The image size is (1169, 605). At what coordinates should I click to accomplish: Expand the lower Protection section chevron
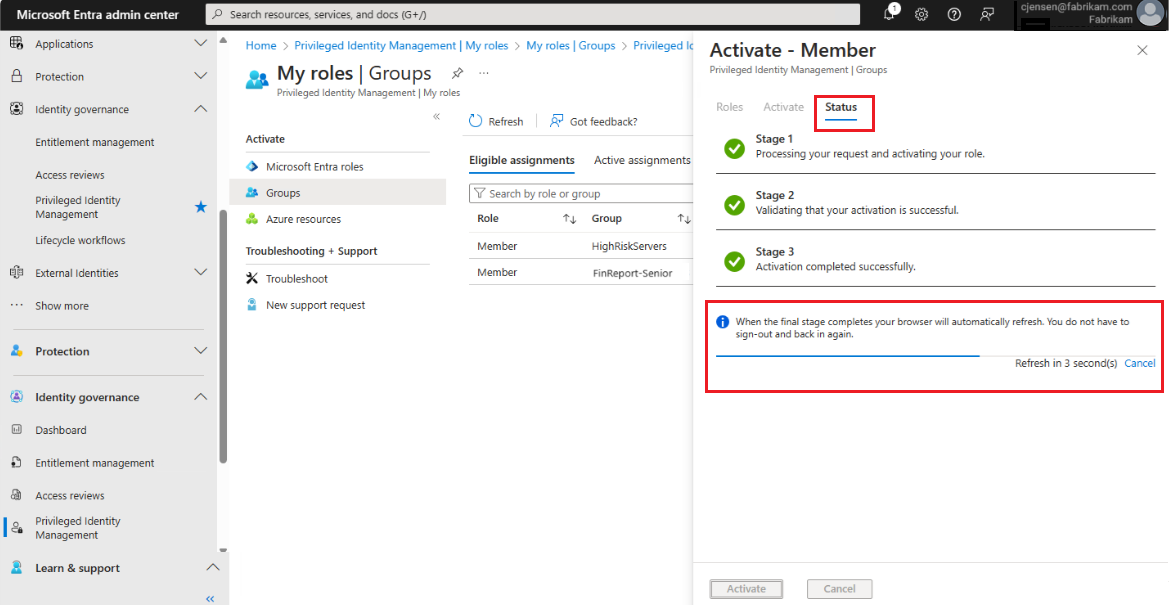(201, 351)
